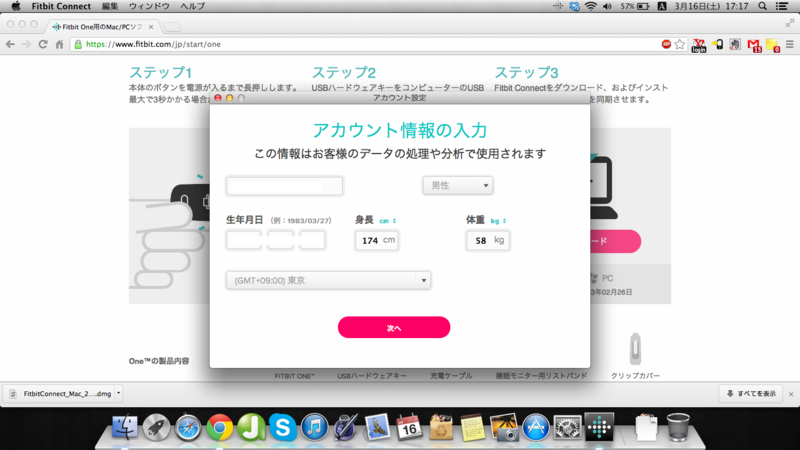Open the browser home page icon

pyautogui.click(x=59, y=44)
